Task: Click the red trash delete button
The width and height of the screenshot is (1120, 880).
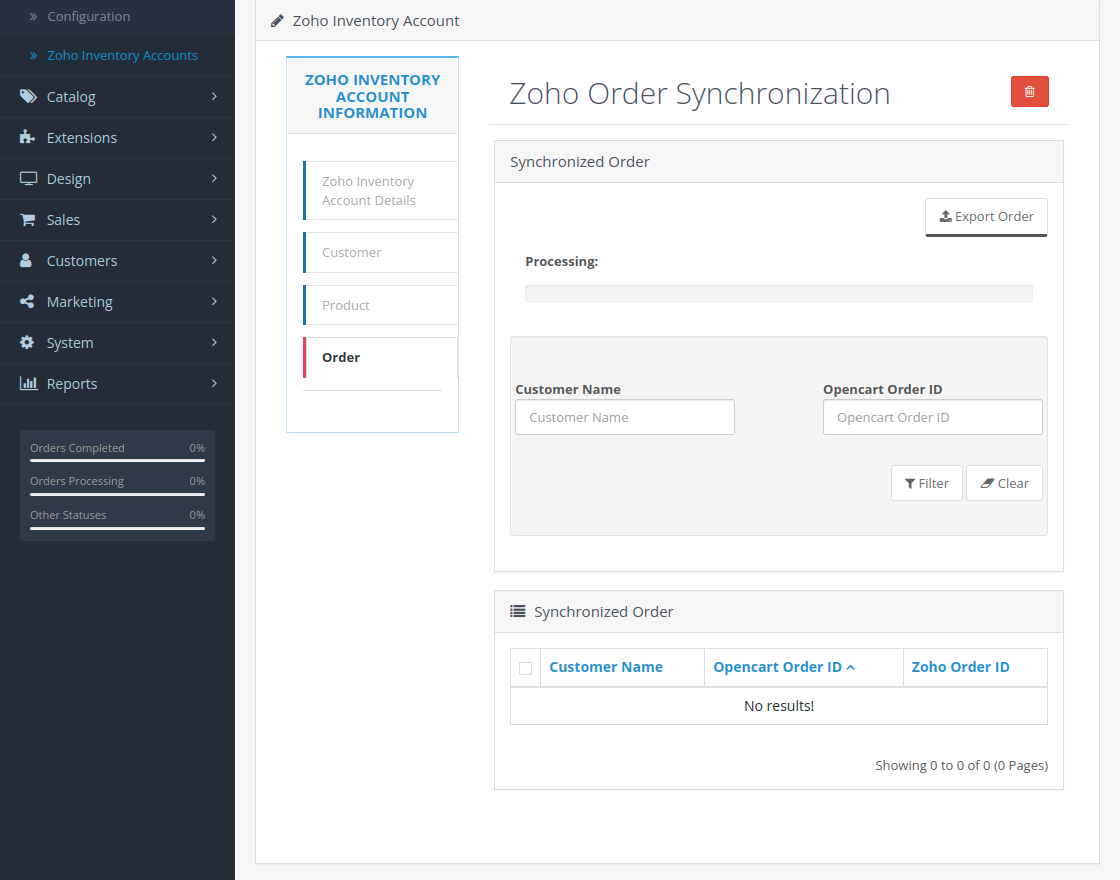Action: [1030, 91]
